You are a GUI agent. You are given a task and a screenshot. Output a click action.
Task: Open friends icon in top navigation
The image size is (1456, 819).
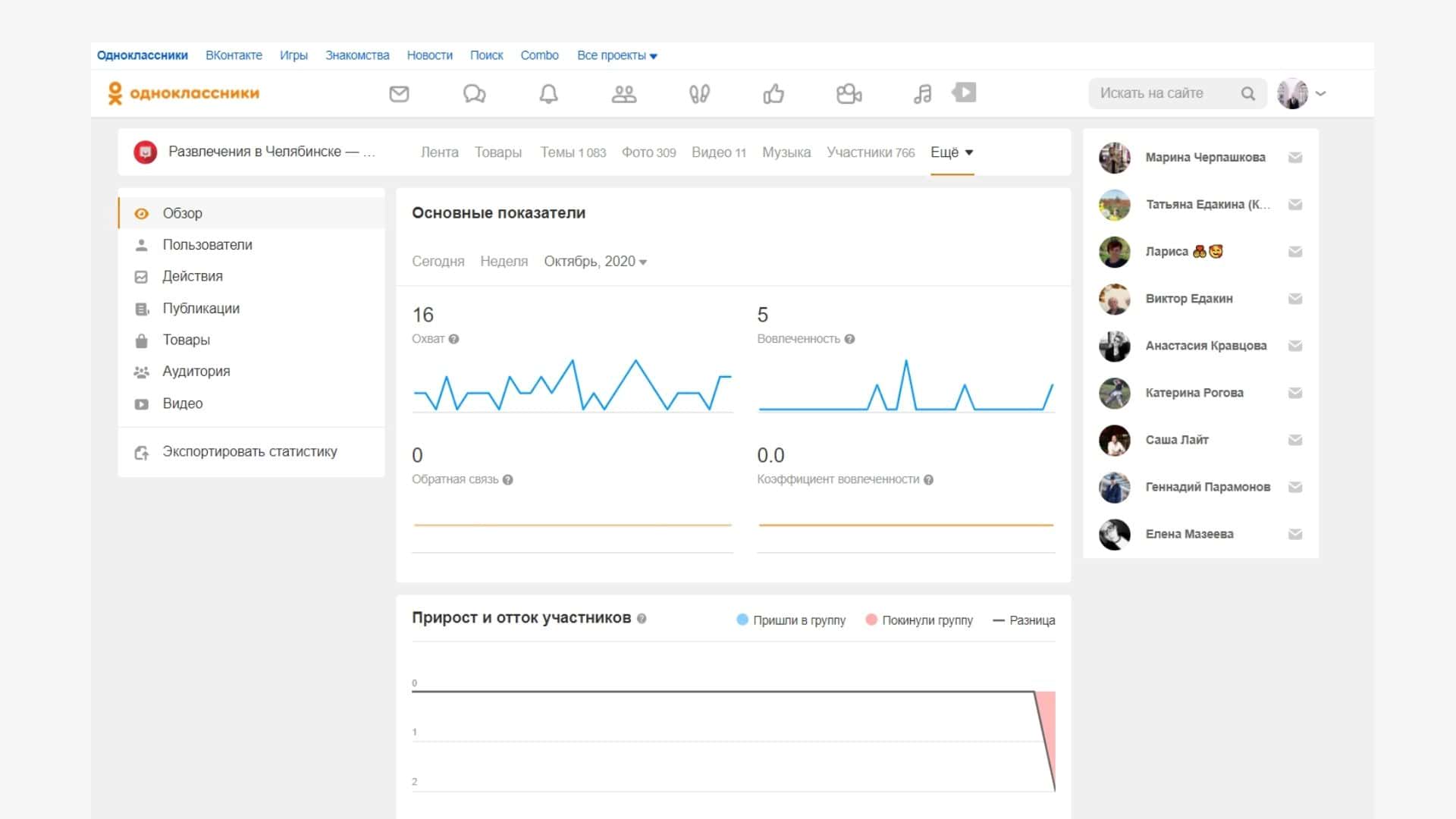point(623,94)
